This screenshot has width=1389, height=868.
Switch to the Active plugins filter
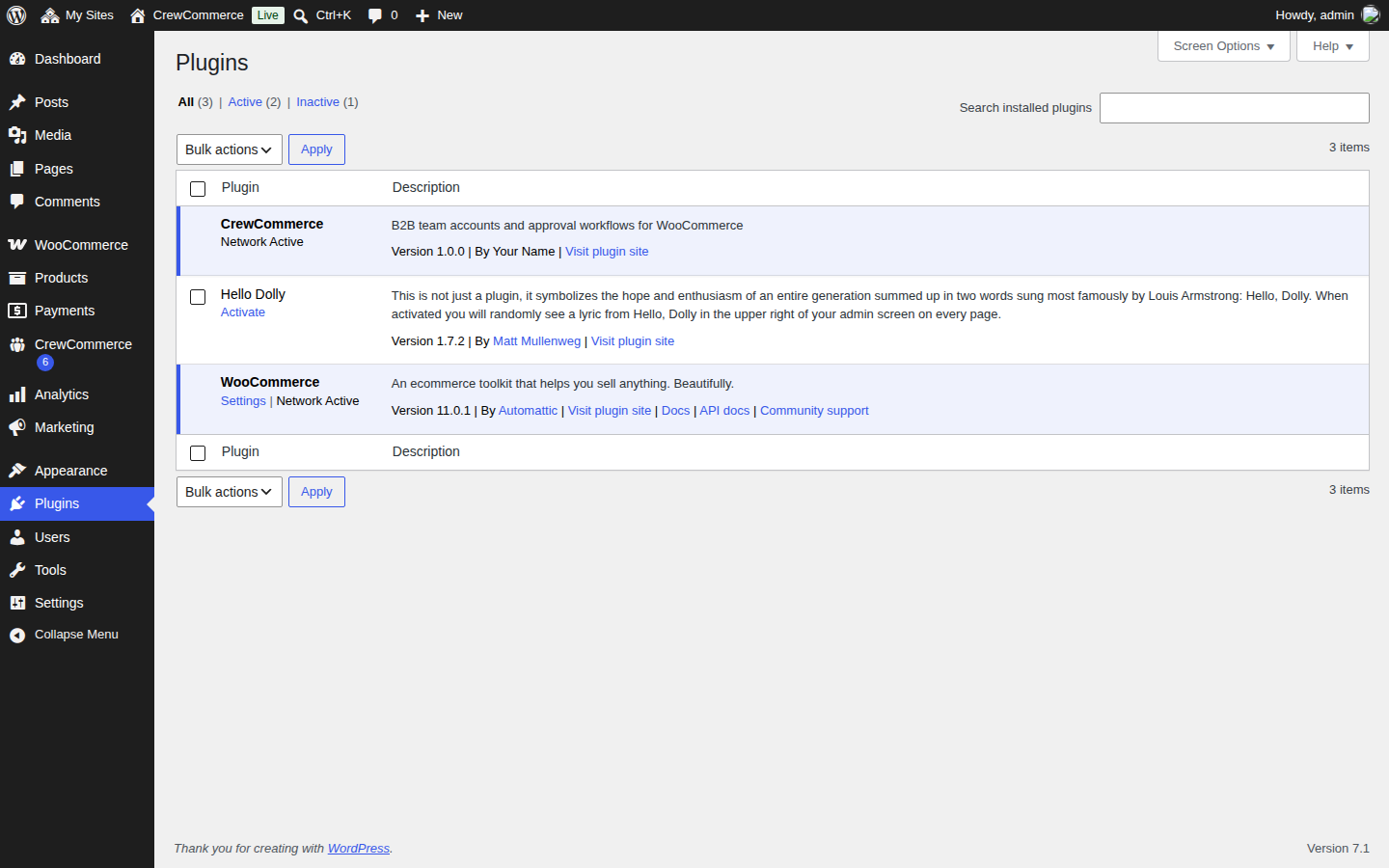(x=245, y=102)
